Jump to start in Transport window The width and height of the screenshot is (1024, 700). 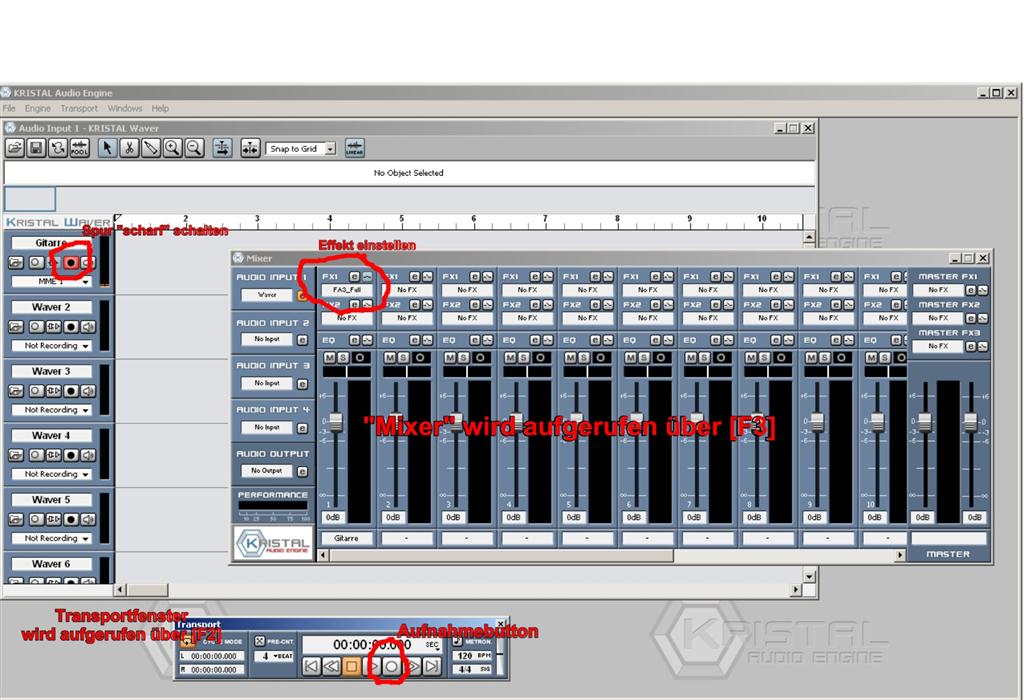pyautogui.click(x=312, y=667)
